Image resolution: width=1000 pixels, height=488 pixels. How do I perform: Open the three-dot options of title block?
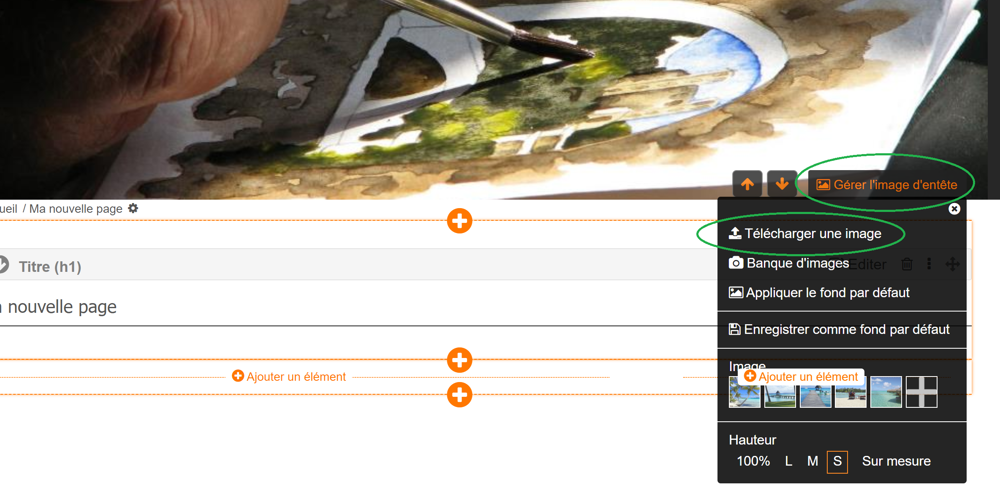tap(929, 264)
